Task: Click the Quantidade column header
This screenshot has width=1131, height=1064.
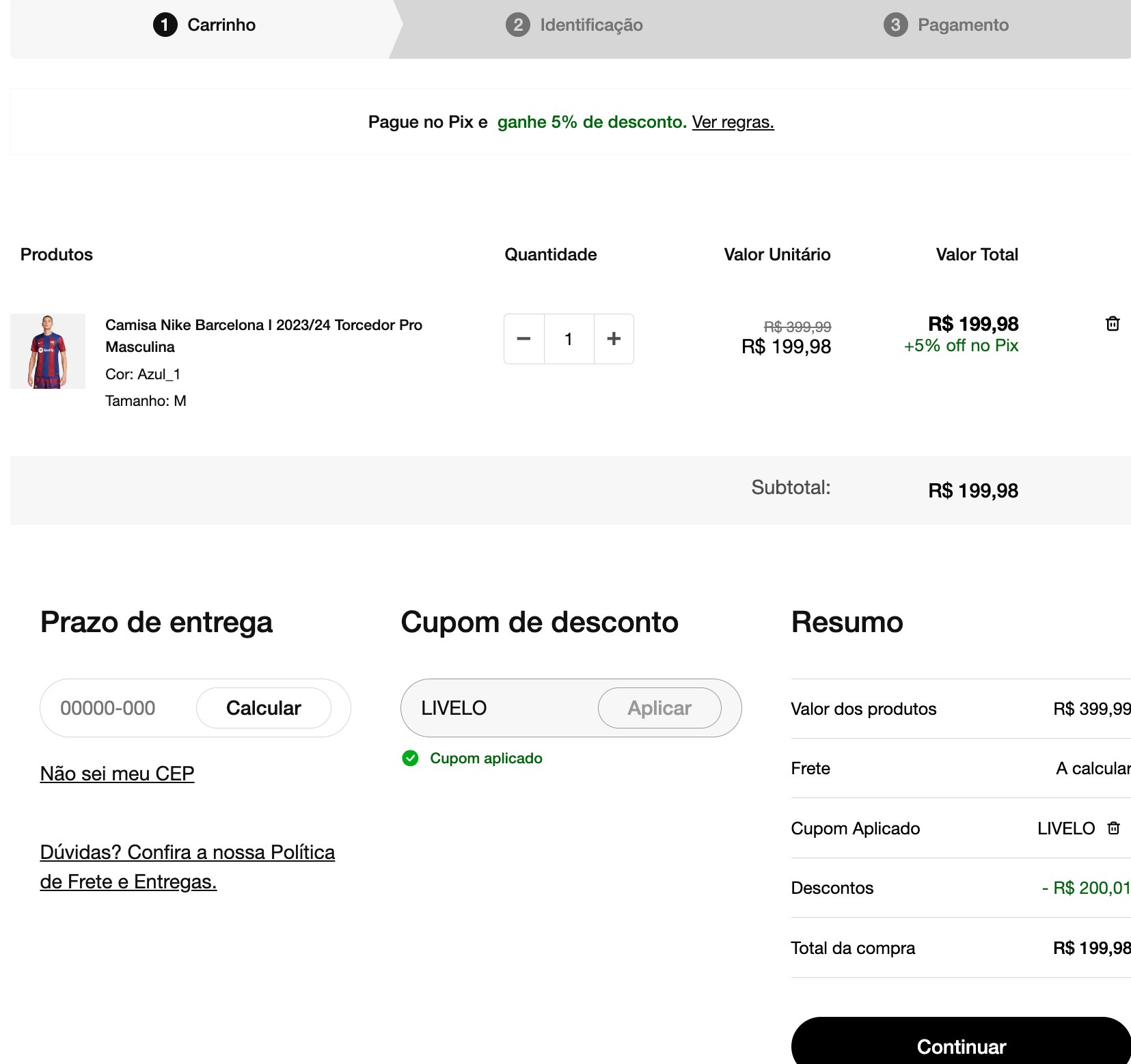Action: pos(551,255)
